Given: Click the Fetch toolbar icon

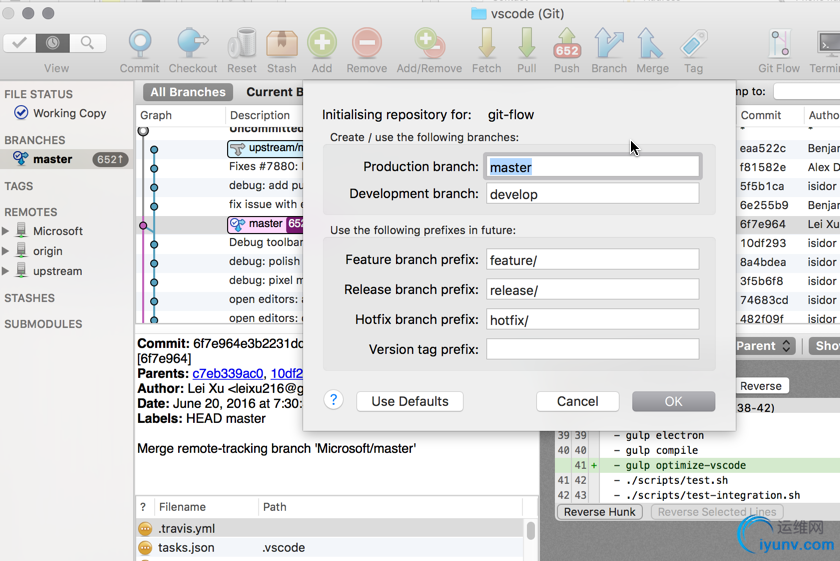Looking at the screenshot, I should 486,43.
